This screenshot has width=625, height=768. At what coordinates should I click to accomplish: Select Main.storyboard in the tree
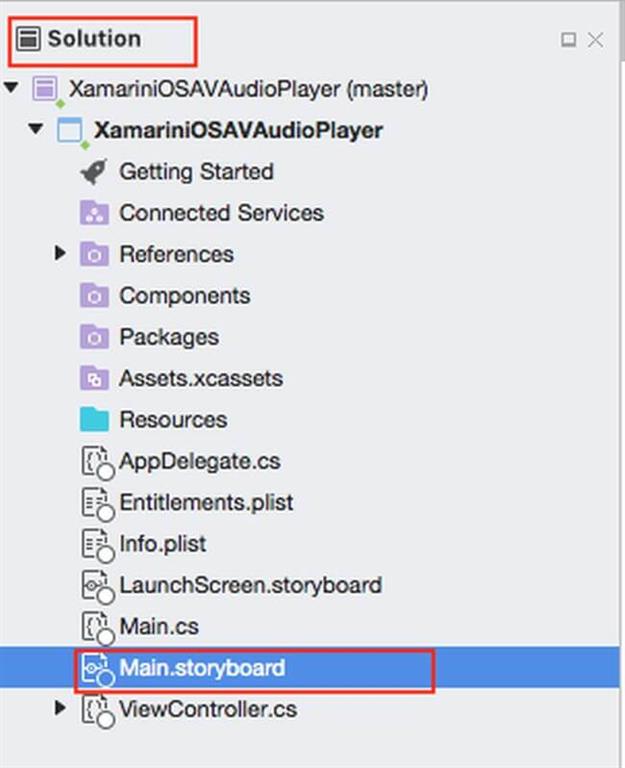click(202, 668)
